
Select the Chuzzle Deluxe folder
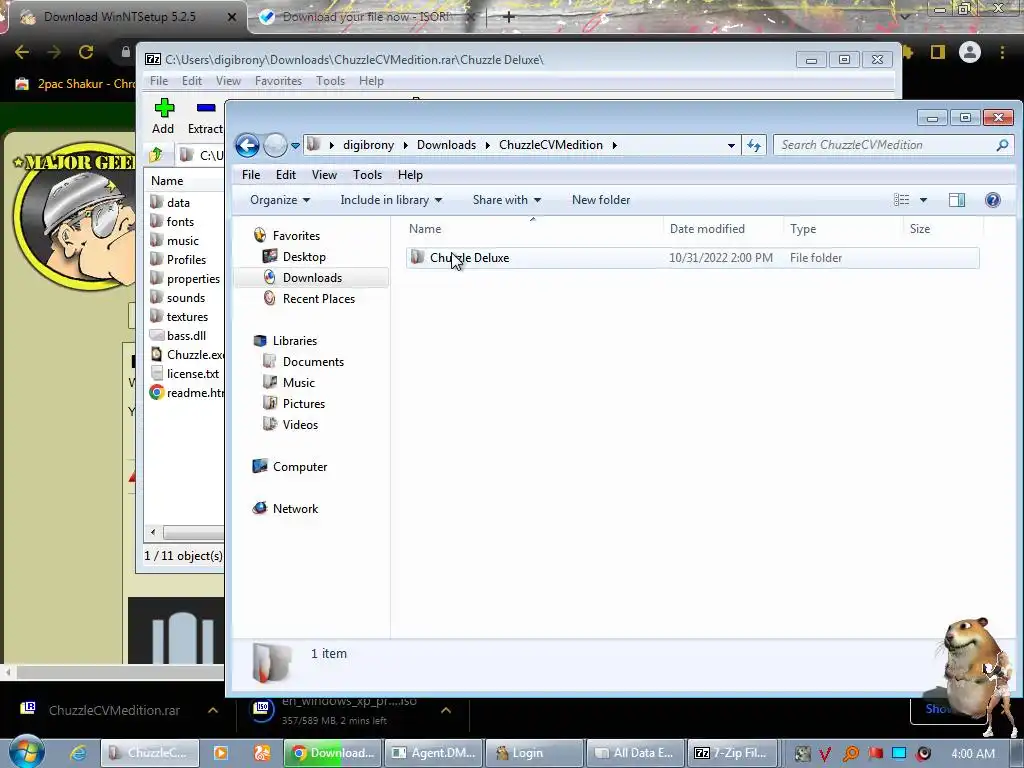click(692, 258)
